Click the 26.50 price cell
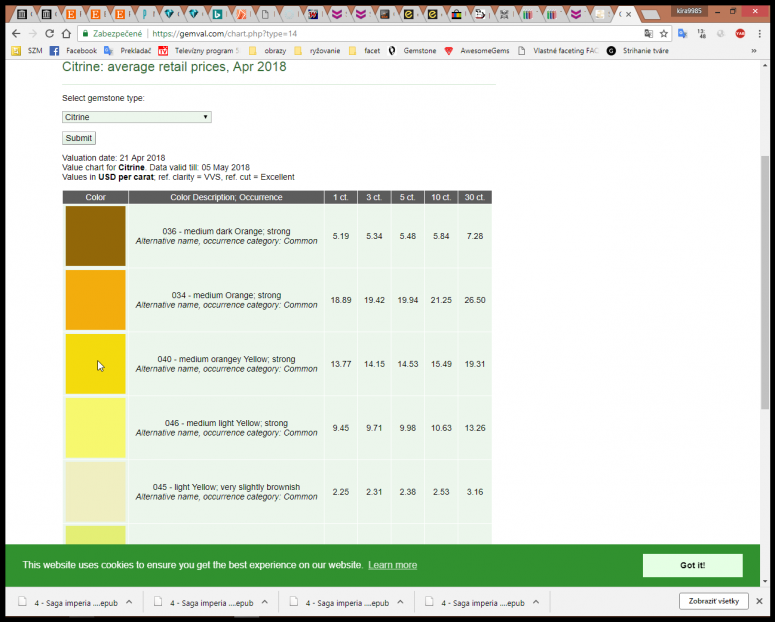 (475, 300)
